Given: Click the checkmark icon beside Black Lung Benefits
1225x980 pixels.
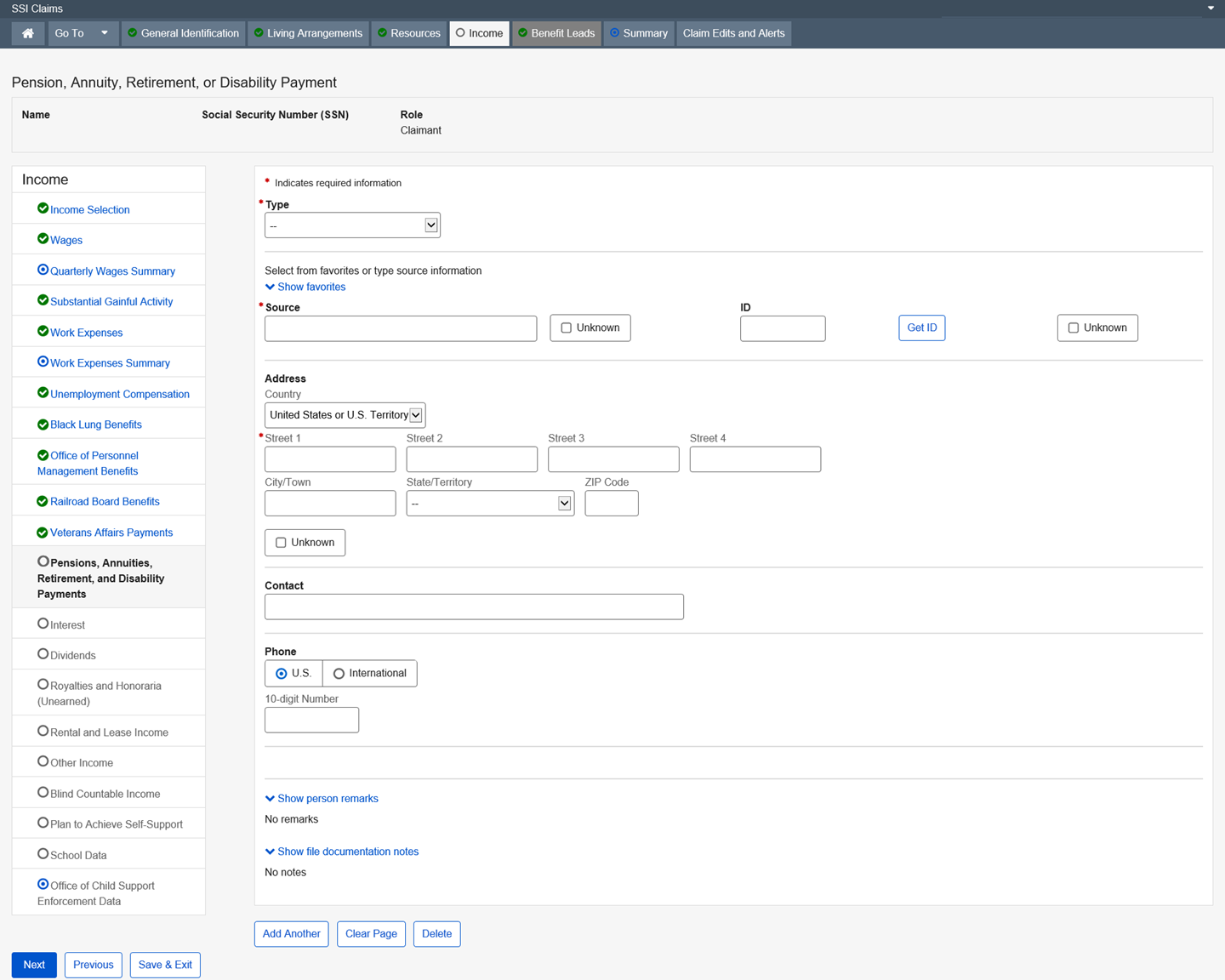Looking at the screenshot, I should (43, 424).
